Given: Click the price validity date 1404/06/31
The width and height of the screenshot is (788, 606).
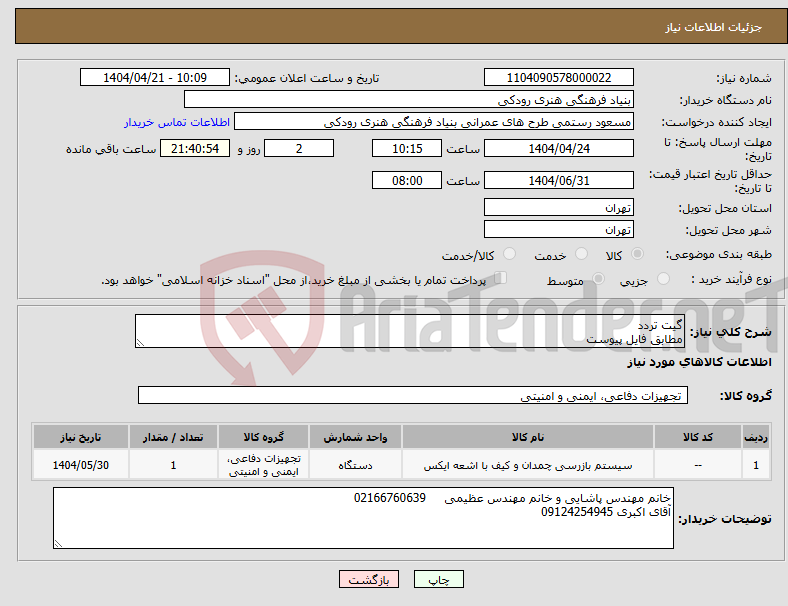Looking at the screenshot, I should point(558,180).
